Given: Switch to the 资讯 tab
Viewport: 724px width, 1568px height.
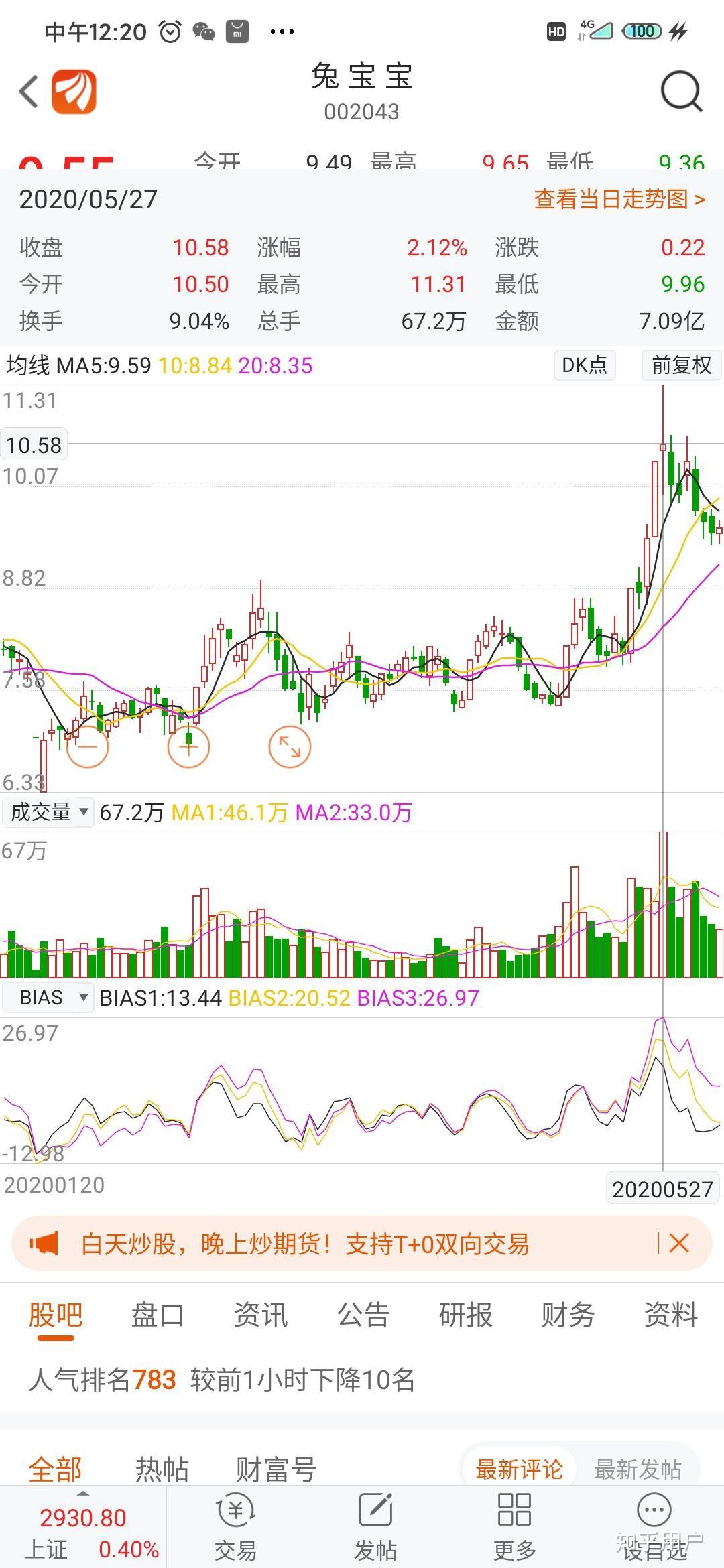Looking at the screenshot, I should point(260,1315).
